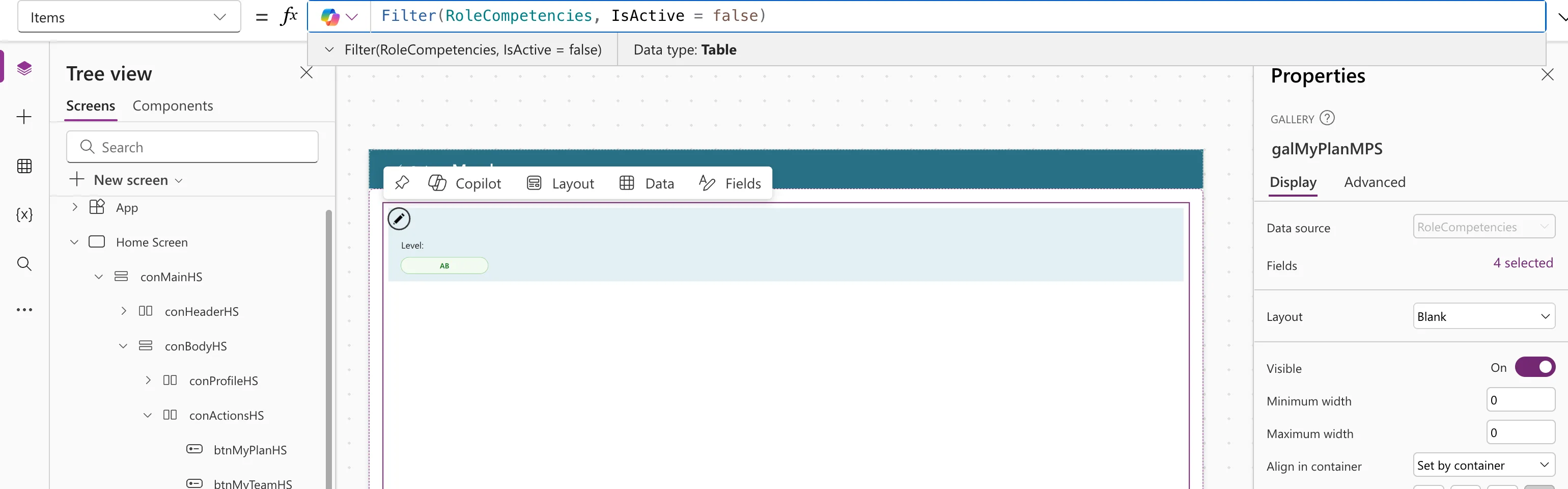Click the gallery edit pencil icon
Screen dimensions: 1568x489
click(x=399, y=219)
